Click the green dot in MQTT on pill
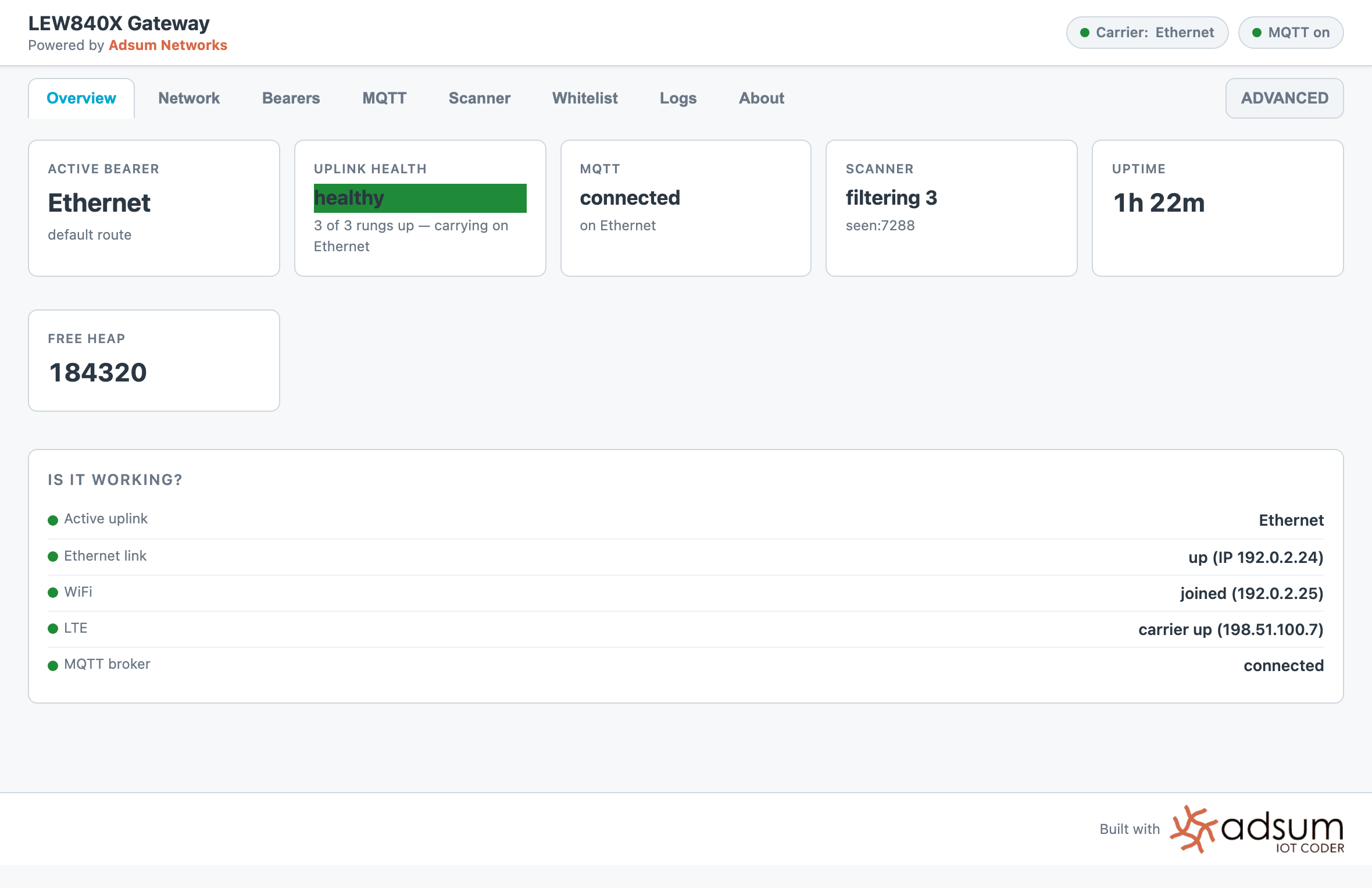Viewport: 1372px width, 888px height. coord(1257,33)
